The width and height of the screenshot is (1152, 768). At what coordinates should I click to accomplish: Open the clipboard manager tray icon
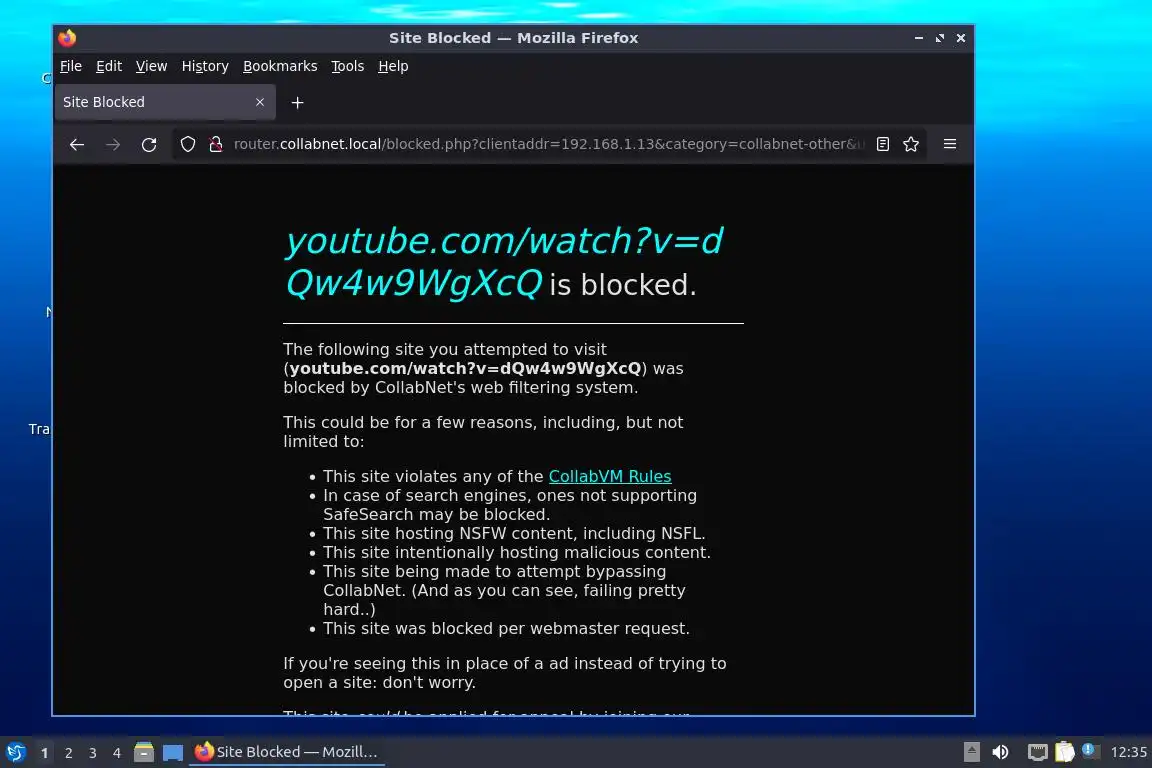pos(1065,752)
